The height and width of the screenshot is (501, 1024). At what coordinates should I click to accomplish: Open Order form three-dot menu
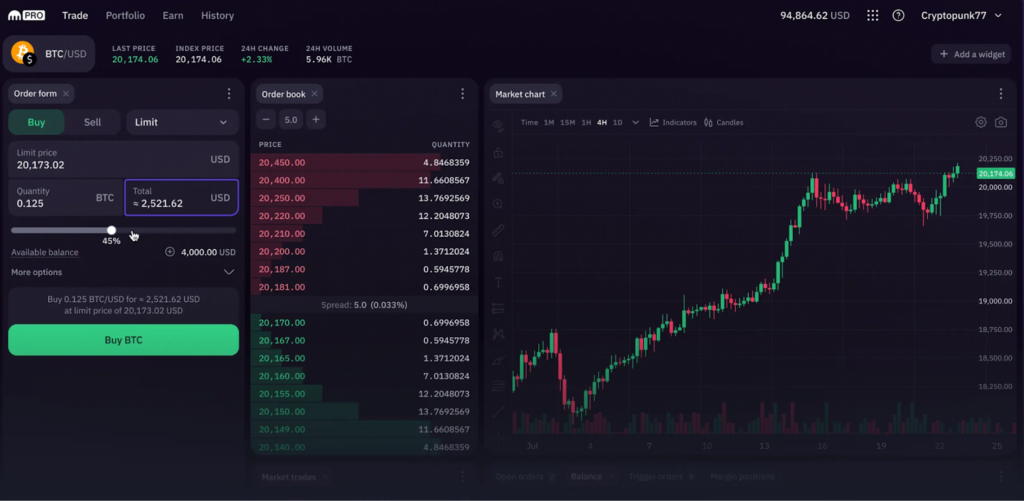[x=229, y=94]
